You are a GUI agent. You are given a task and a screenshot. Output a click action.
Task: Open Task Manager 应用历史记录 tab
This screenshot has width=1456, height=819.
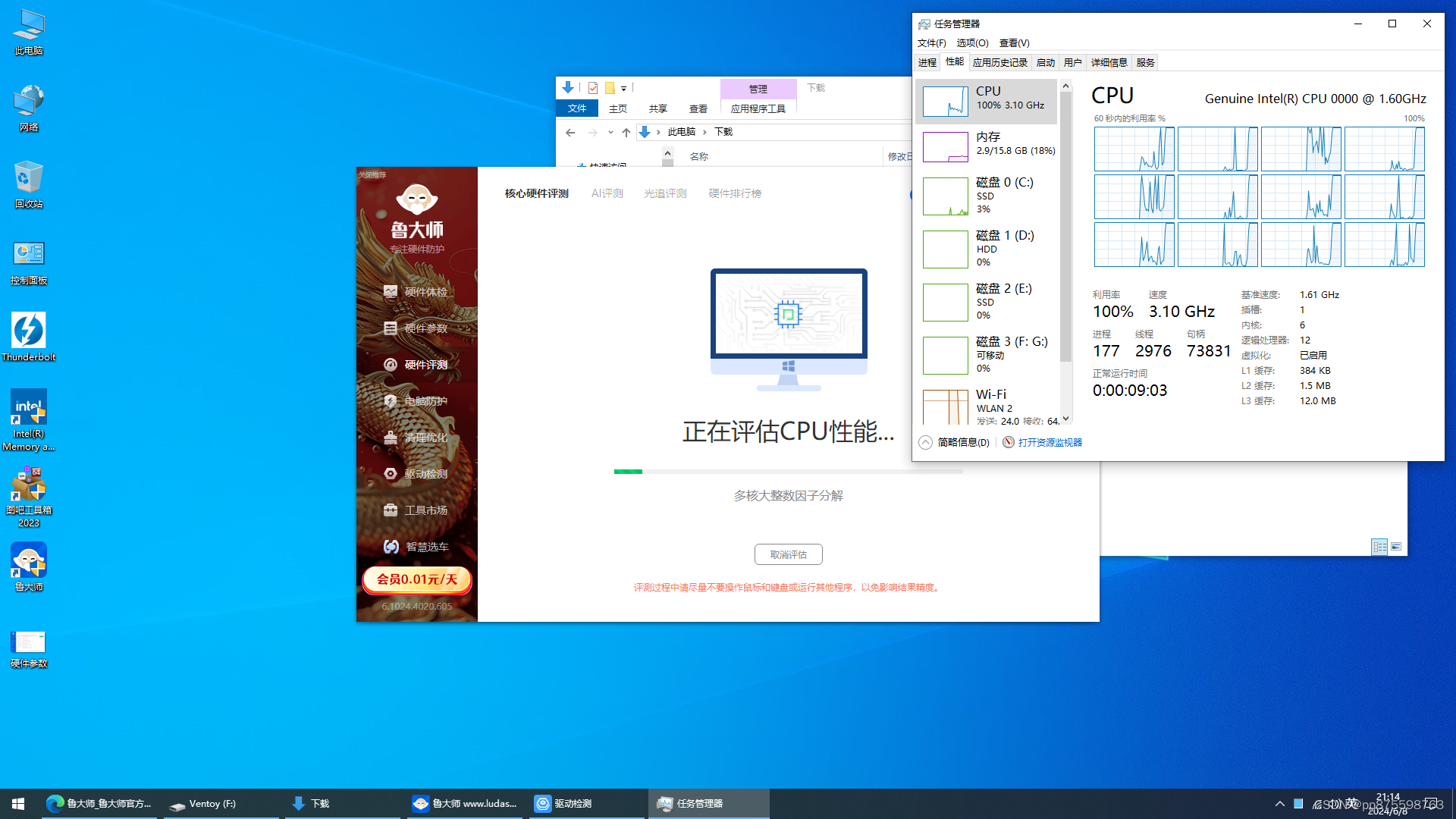(x=999, y=62)
